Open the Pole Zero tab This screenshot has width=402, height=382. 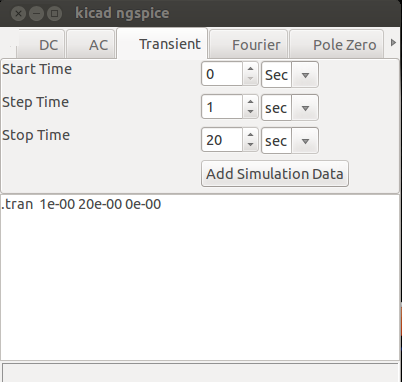pyautogui.click(x=337, y=45)
